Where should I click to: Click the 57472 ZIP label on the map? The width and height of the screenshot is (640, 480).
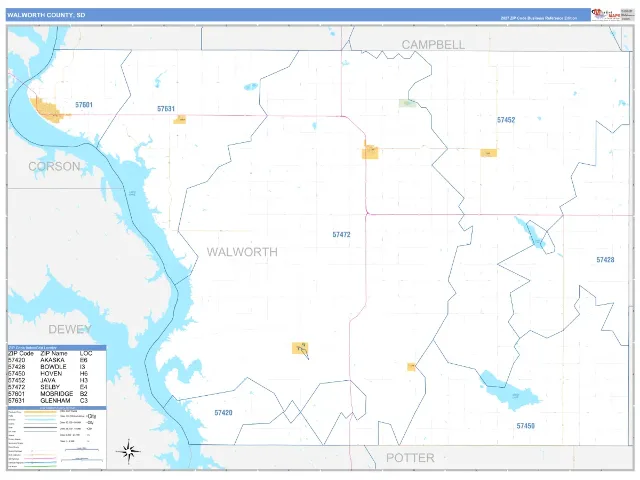pos(341,235)
